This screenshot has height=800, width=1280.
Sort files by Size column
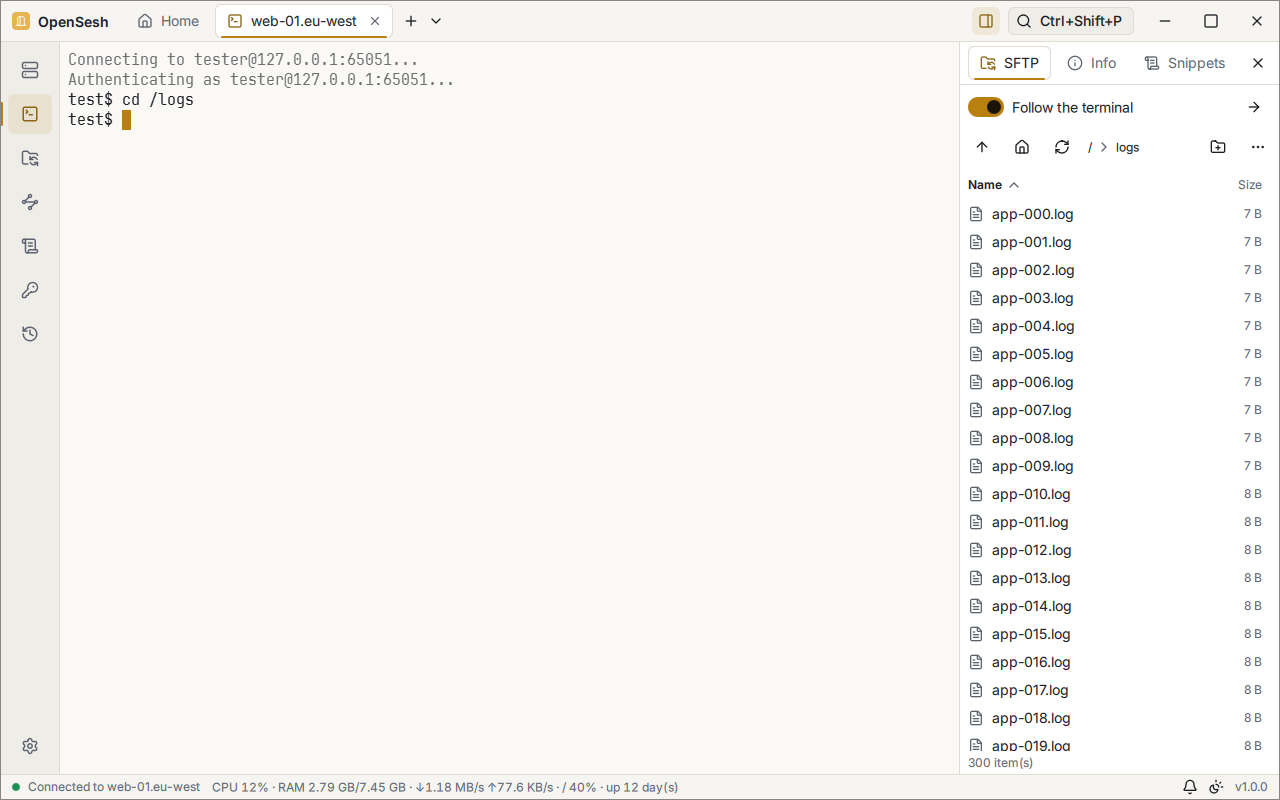1250,185
